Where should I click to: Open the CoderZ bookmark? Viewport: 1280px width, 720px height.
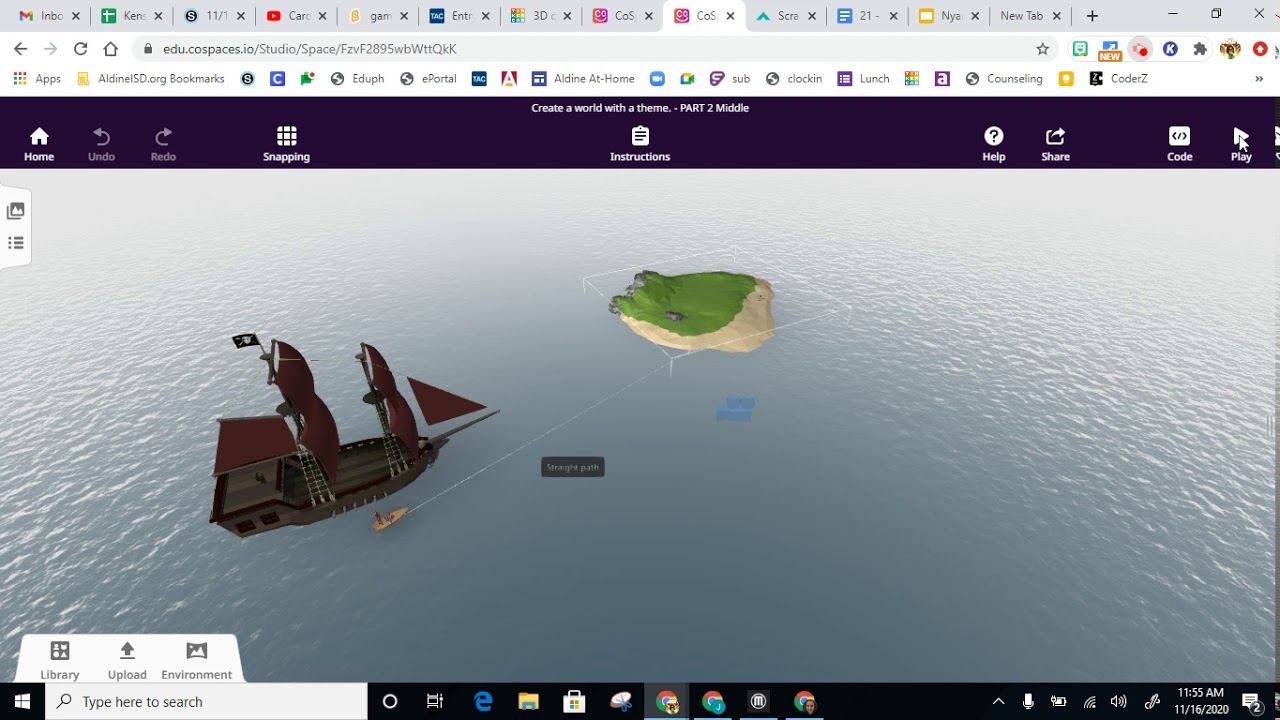(1119, 79)
